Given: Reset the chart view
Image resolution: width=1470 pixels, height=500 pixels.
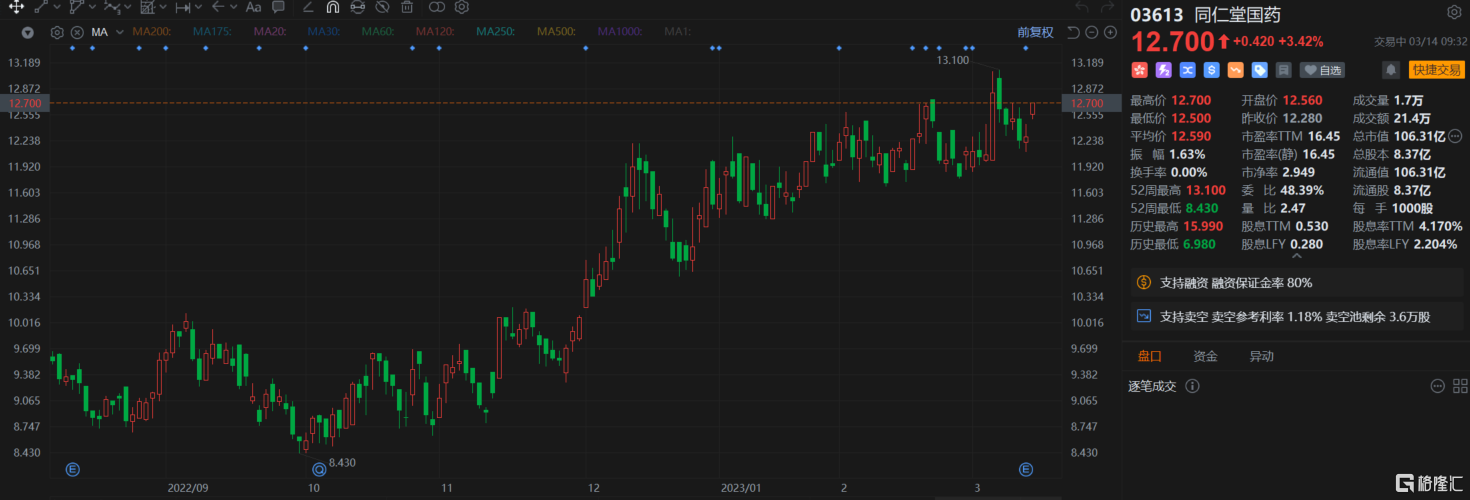Looking at the screenshot, I should point(1073,32).
